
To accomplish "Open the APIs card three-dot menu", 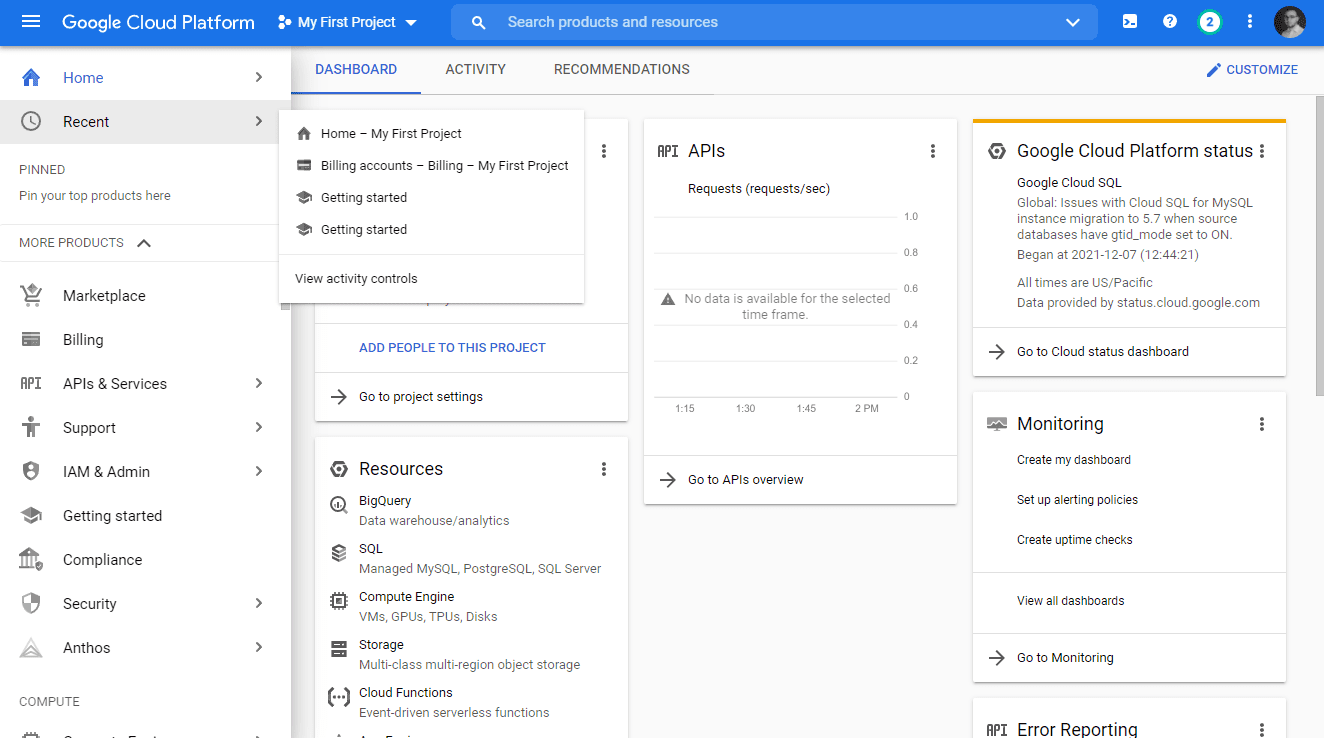I will (x=933, y=151).
